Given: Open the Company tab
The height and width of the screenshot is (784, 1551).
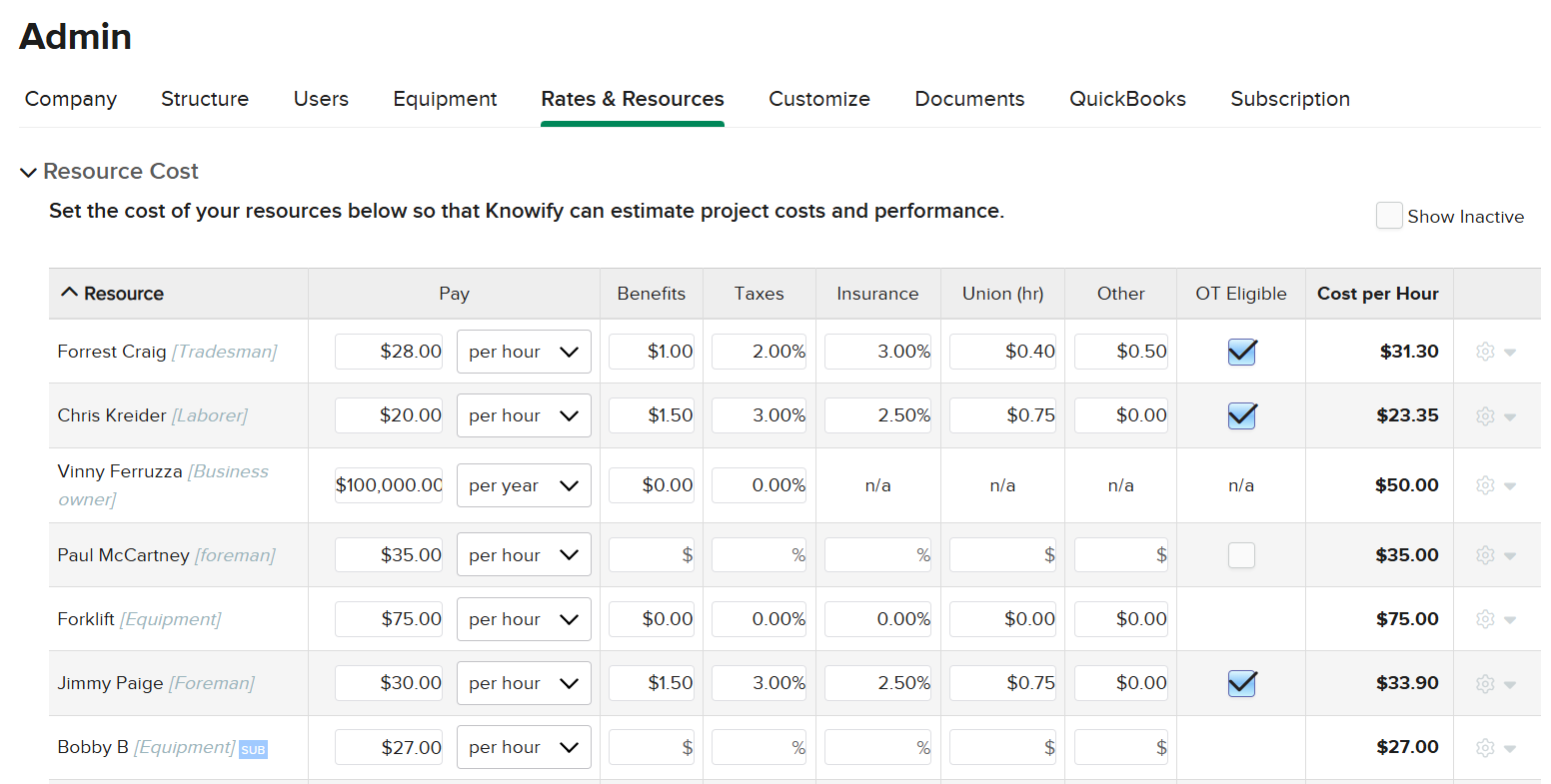Looking at the screenshot, I should pos(70,99).
